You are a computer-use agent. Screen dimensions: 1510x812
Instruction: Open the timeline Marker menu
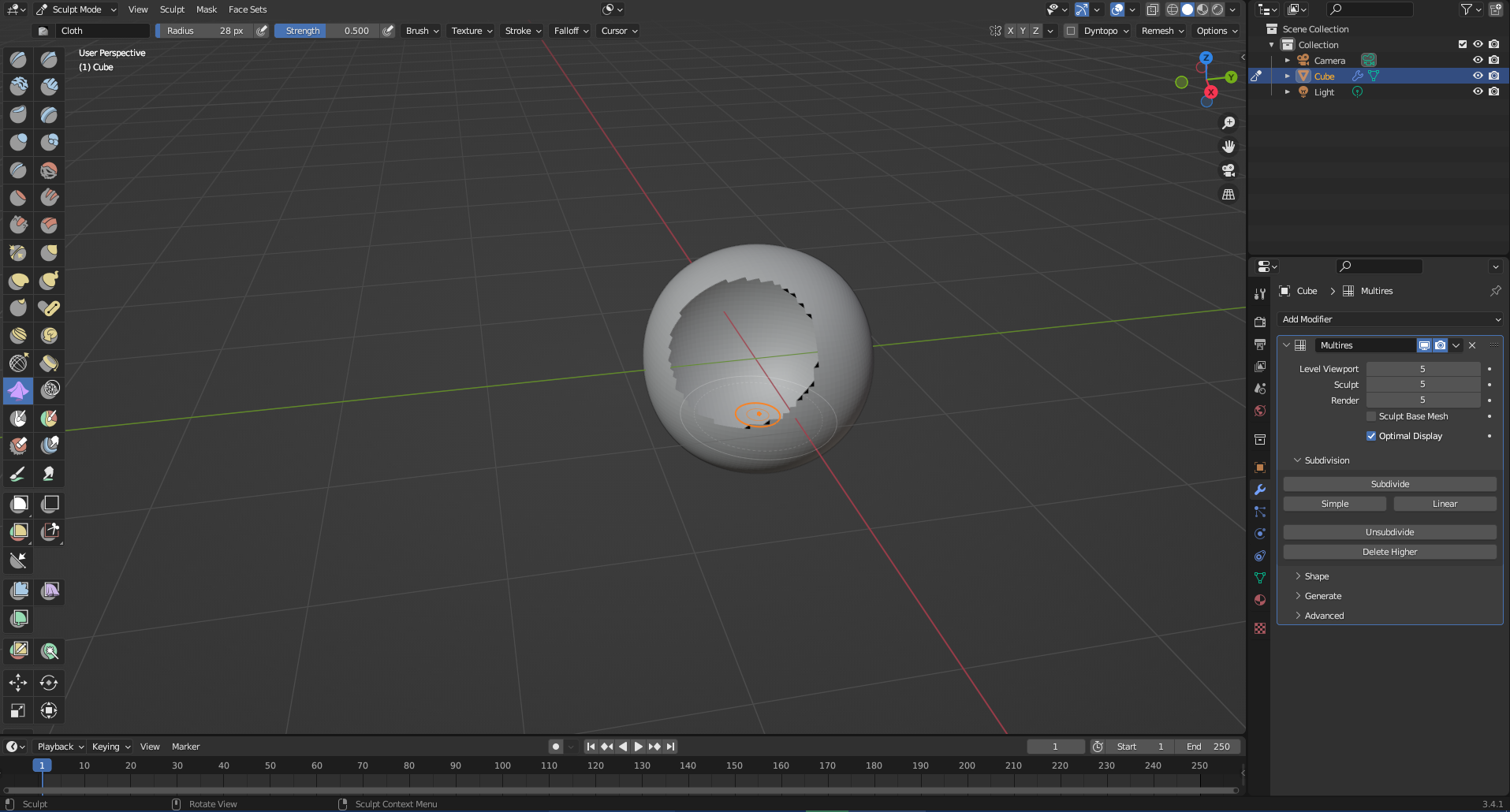tap(186, 747)
